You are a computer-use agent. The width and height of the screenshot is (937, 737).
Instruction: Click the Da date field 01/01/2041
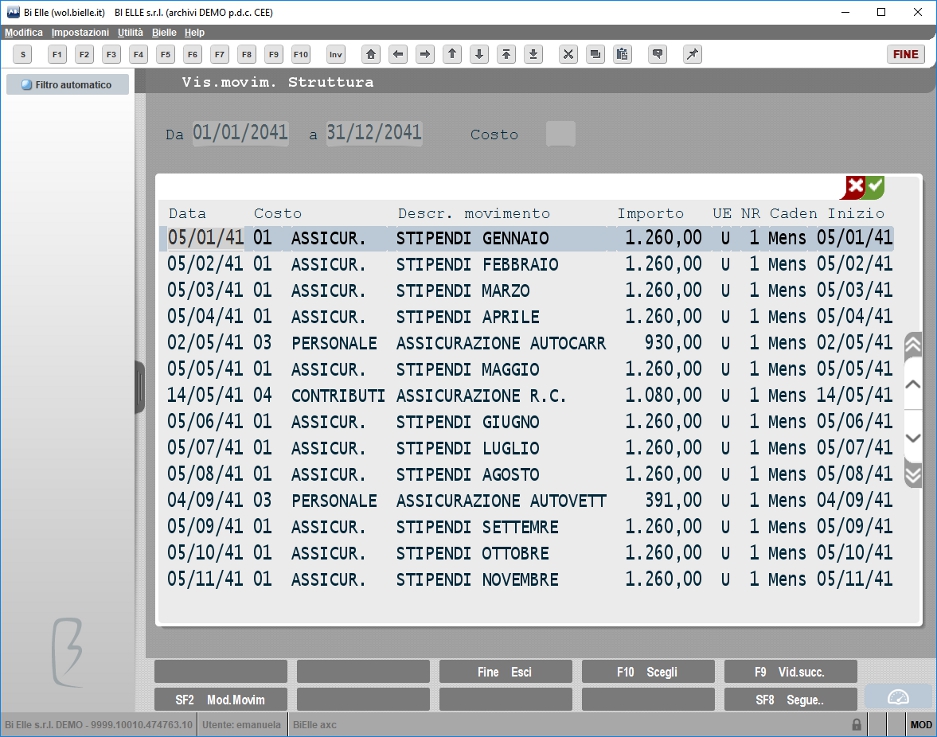coord(240,133)
